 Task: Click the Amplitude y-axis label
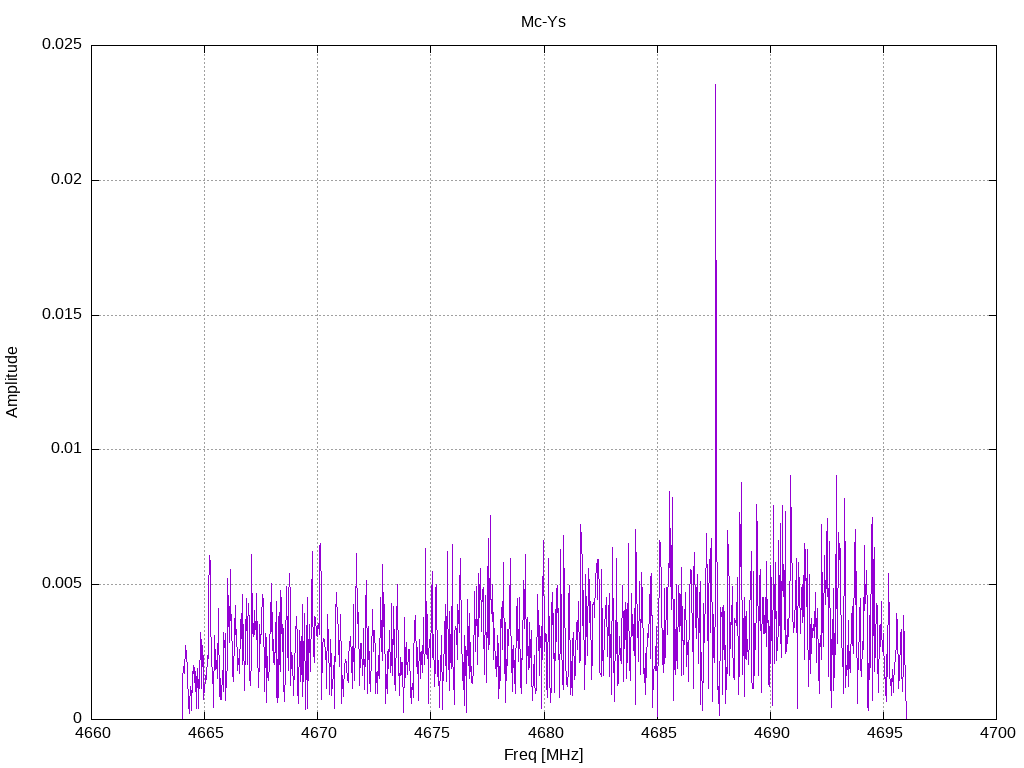click(12, 382)
